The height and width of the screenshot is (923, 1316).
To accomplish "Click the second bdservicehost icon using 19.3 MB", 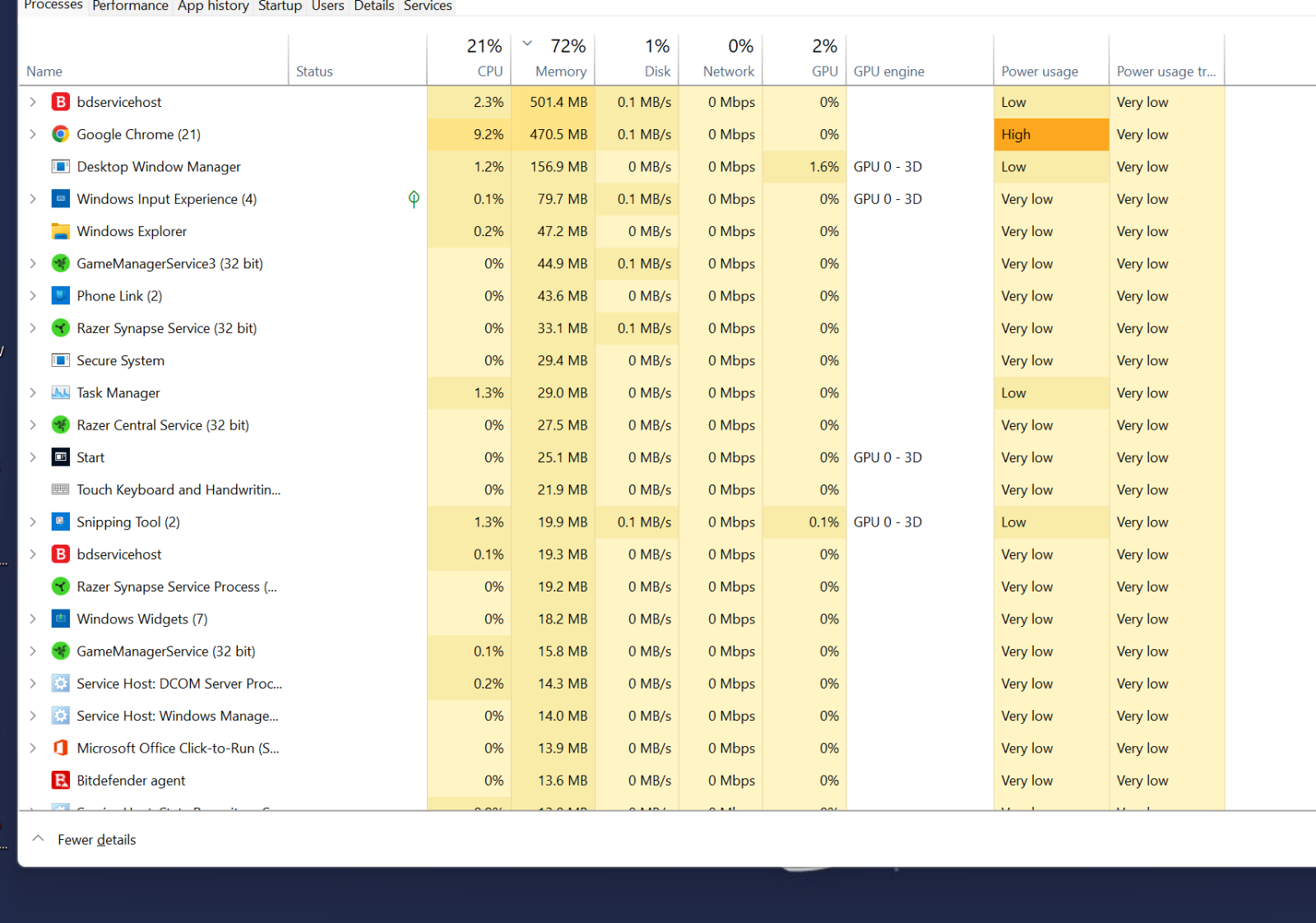I will pyautogui.click(x=60, y=554).
